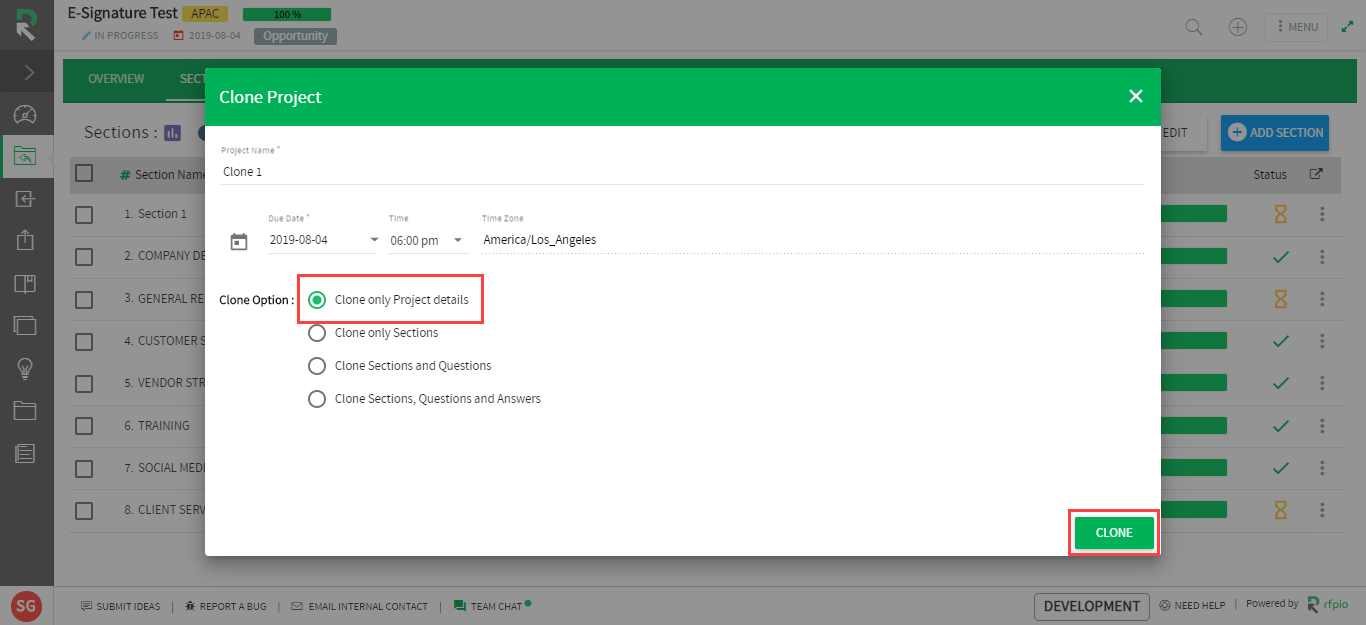Open the RFPIO logo home icon

pos(26,25)
